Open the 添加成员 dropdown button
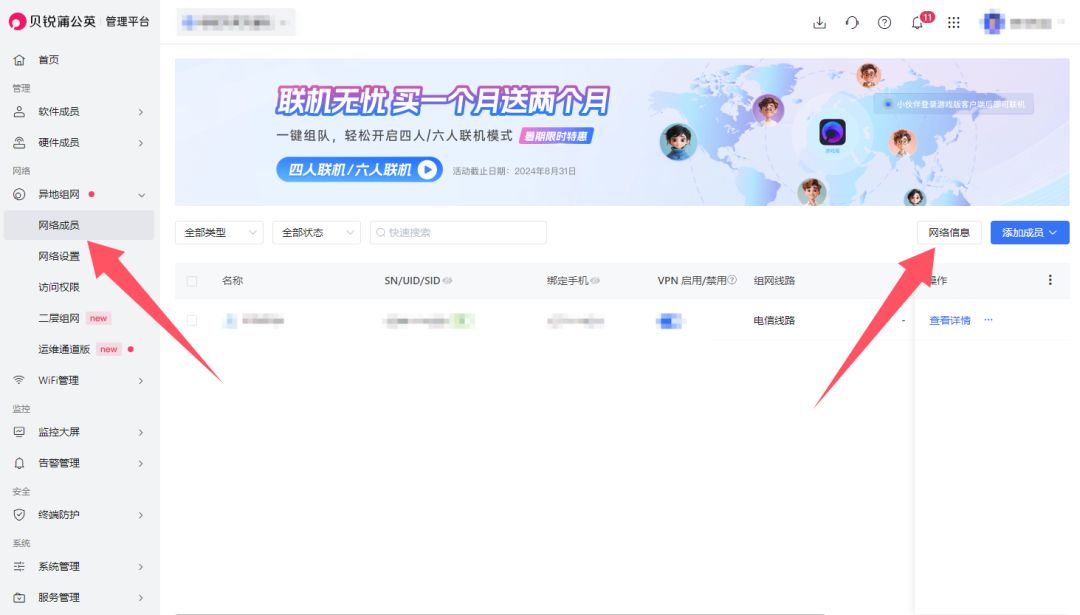 pyautogui.click(x=1030, y=233)
